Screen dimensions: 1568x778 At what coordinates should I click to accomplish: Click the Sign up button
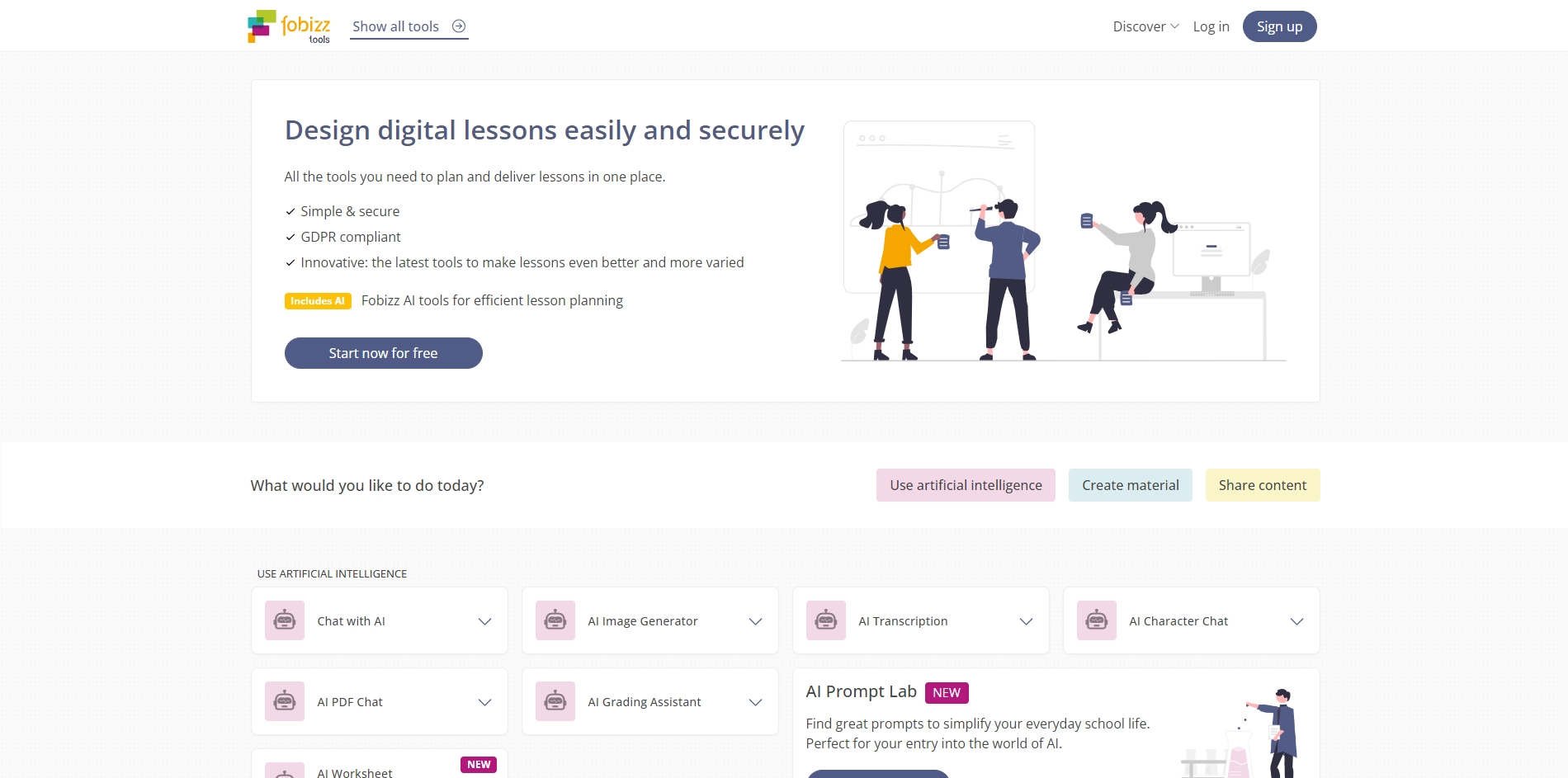pos(1279,26)
